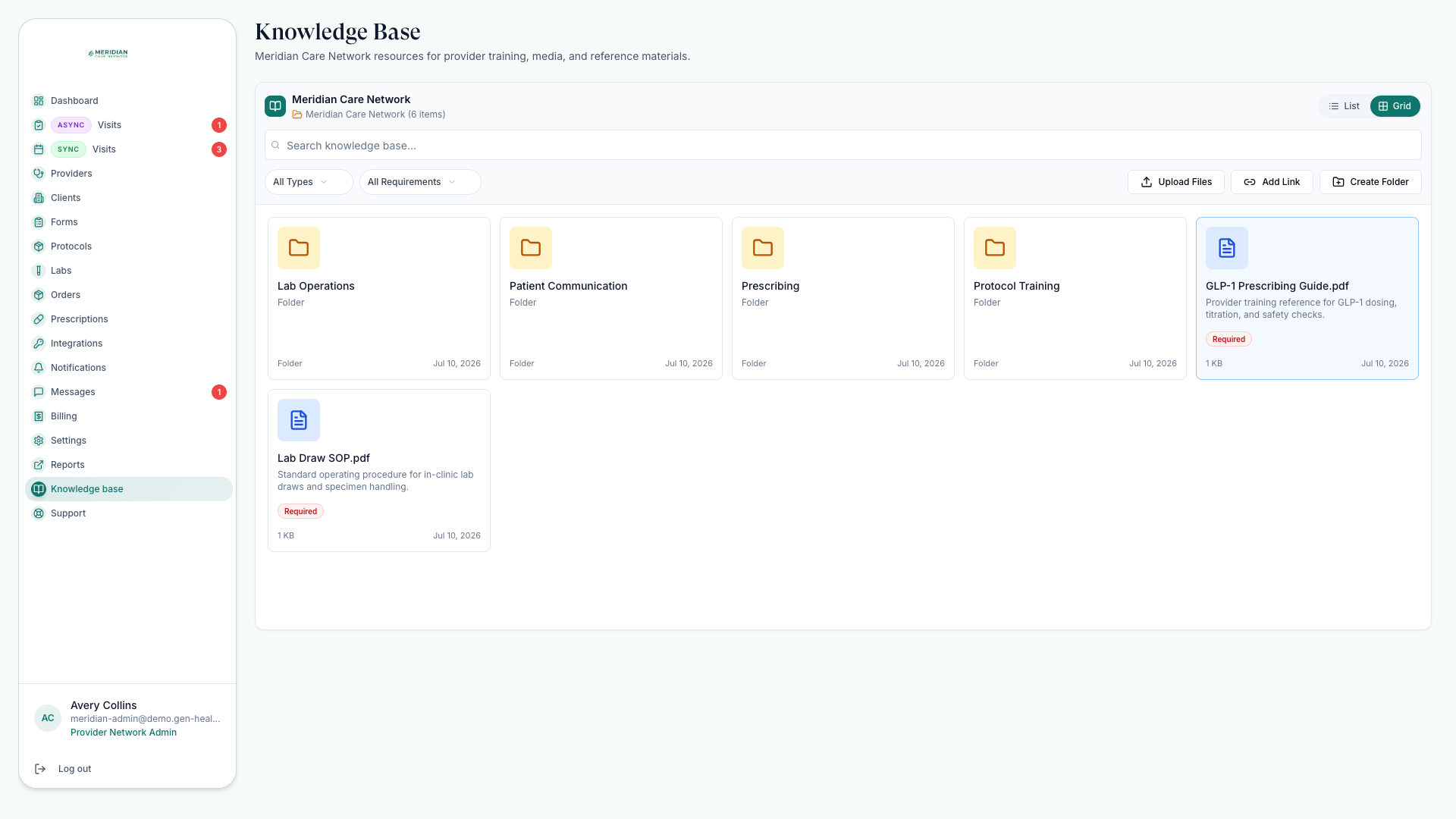Click the Log out link
This screenshot has height=819, width=1456.
tap(74, 769)
